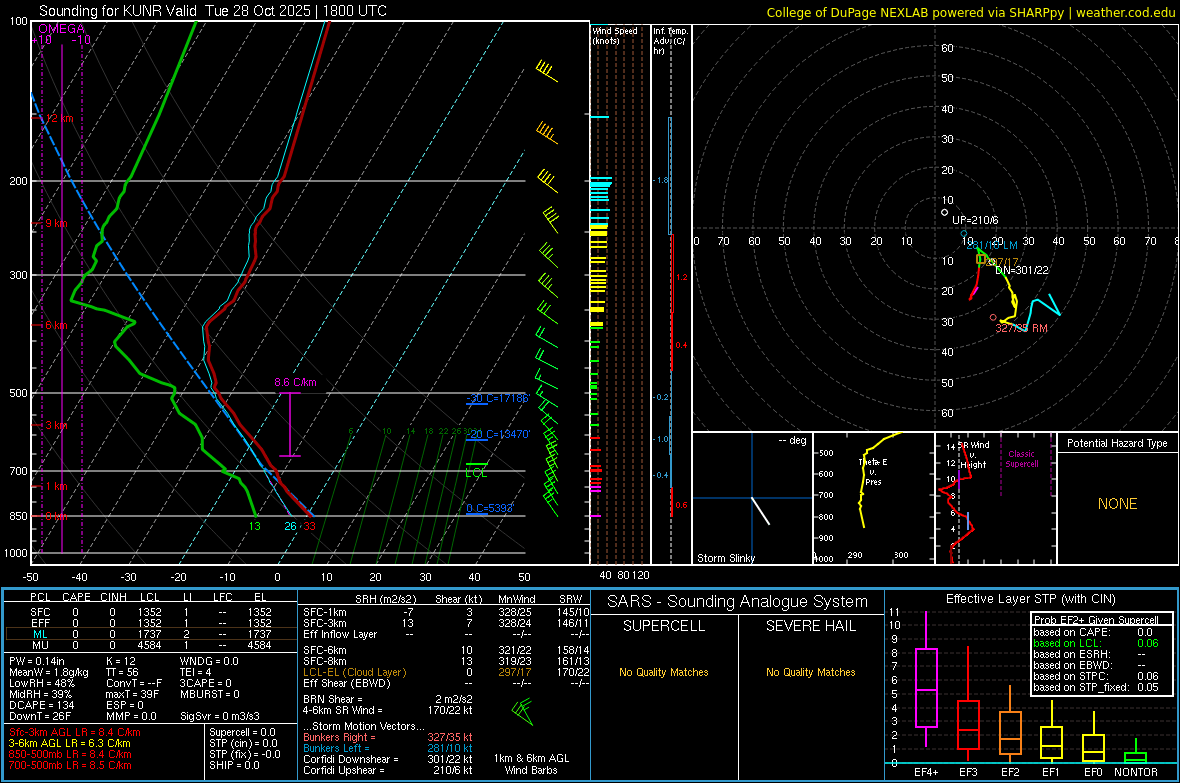Click Bunkers Right = 327/35 kt
This screenshot has width=1180, height=783.
coord(388,737)
